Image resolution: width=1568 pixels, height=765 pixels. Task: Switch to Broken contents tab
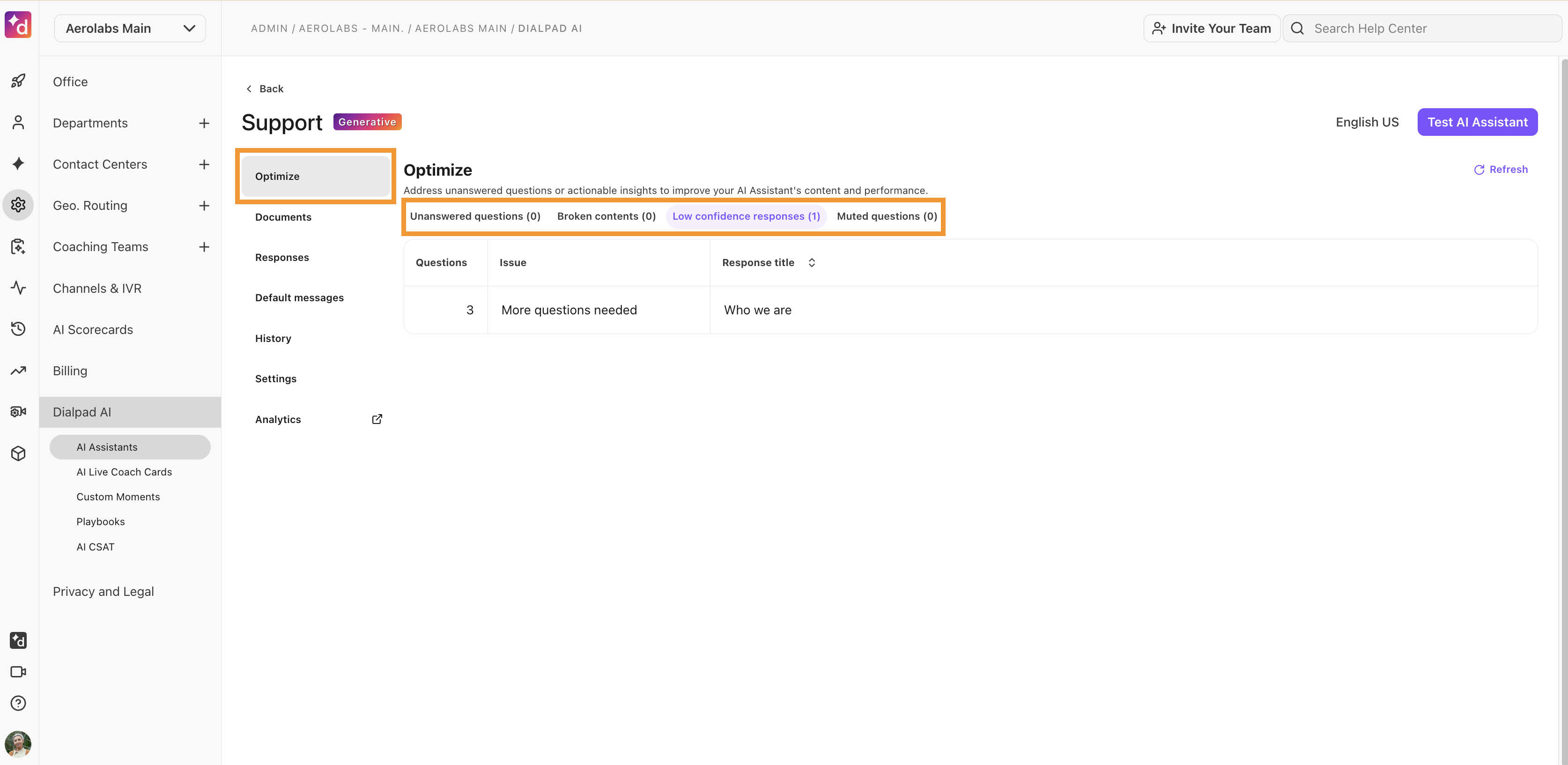(x=606, y=216)
